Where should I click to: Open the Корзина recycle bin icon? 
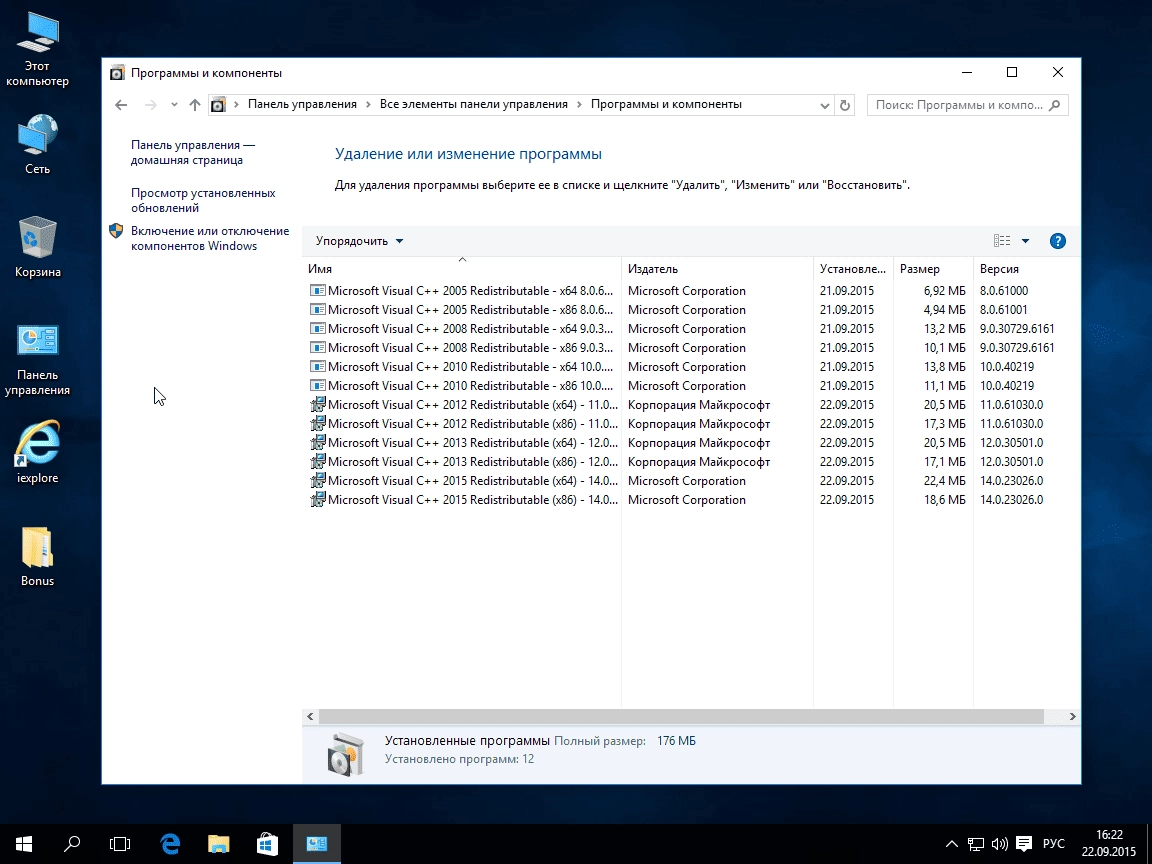coord(37,247)
